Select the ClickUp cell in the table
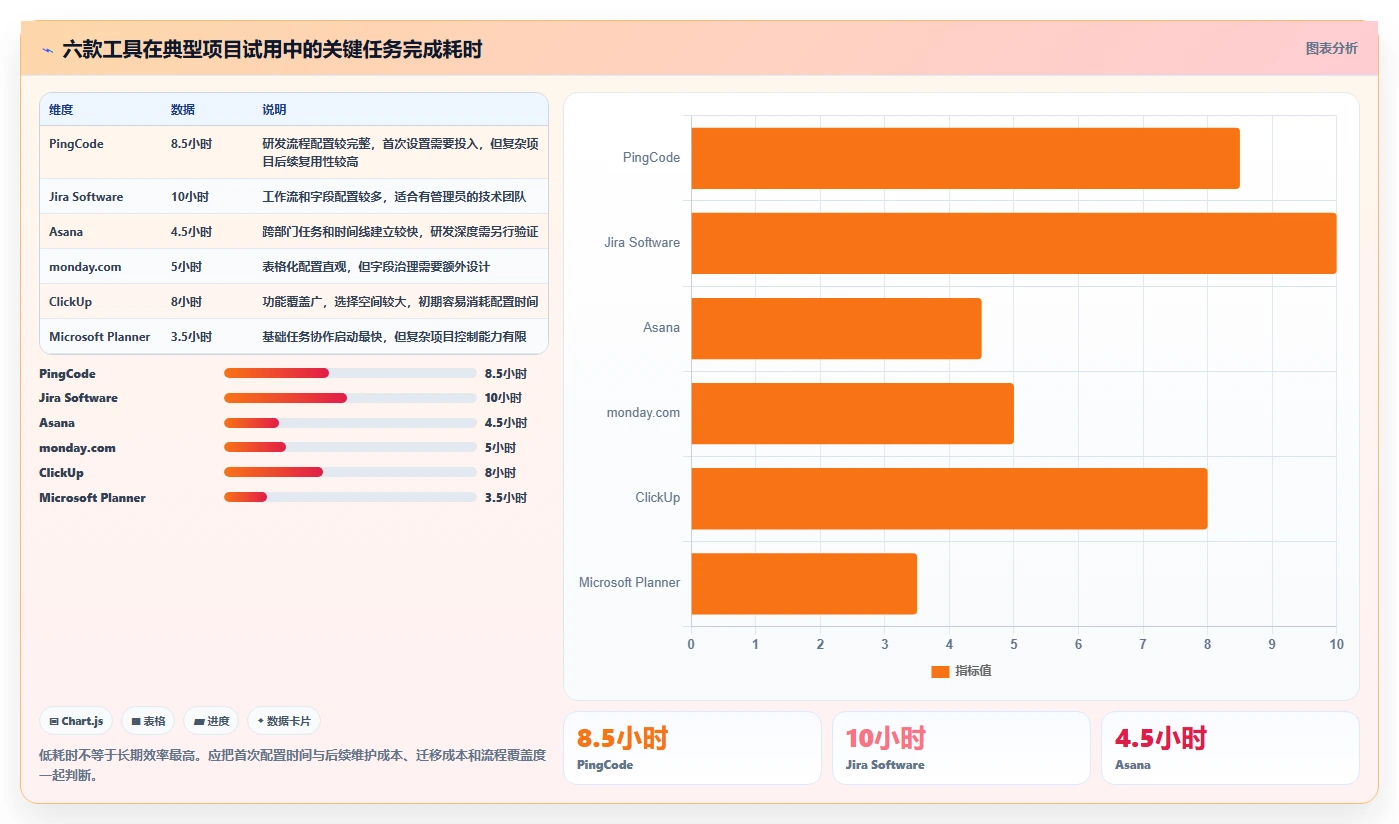 tap(100, 302)
